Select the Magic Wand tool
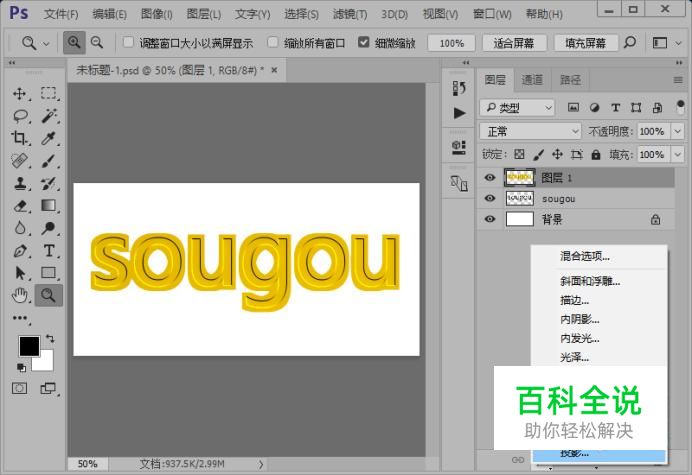 (49, 116)
